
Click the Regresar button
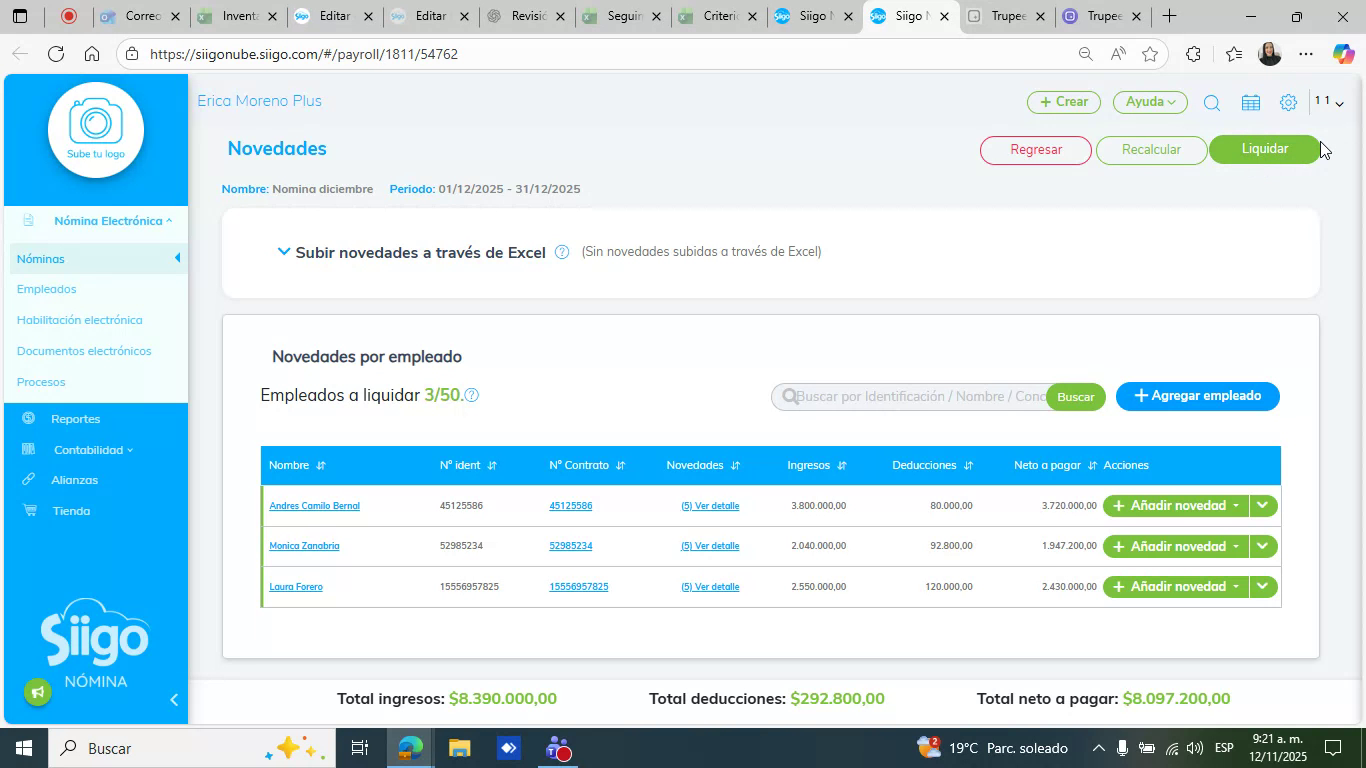coord(1036,150)
